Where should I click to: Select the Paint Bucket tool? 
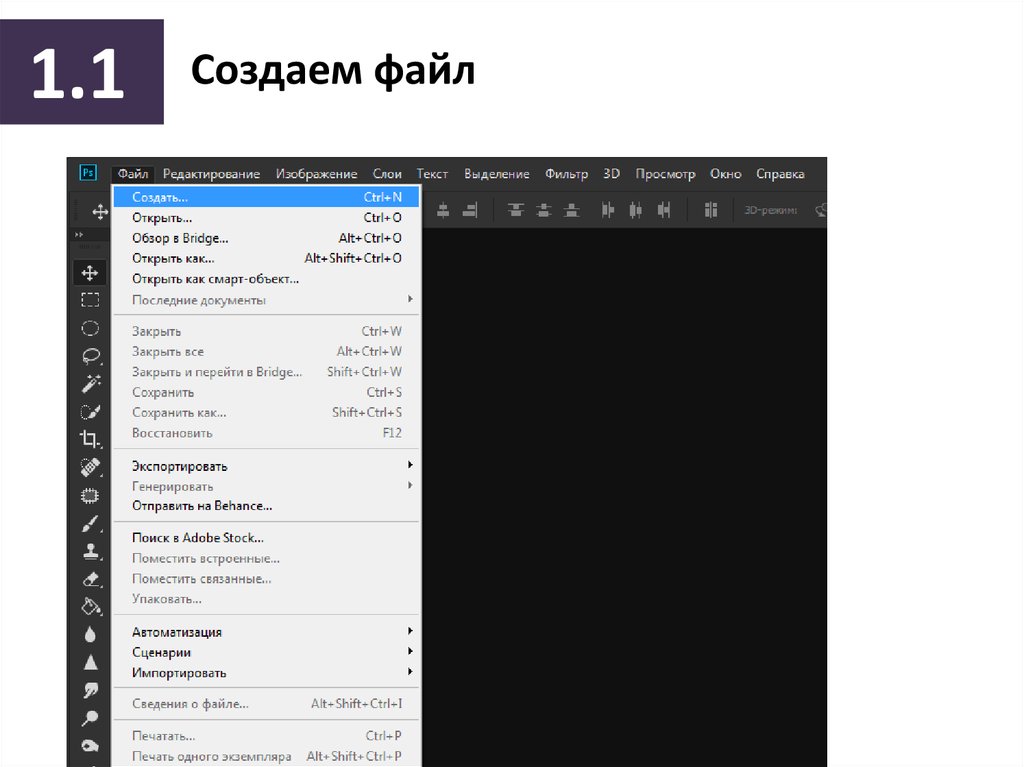(x=90, y=606)
